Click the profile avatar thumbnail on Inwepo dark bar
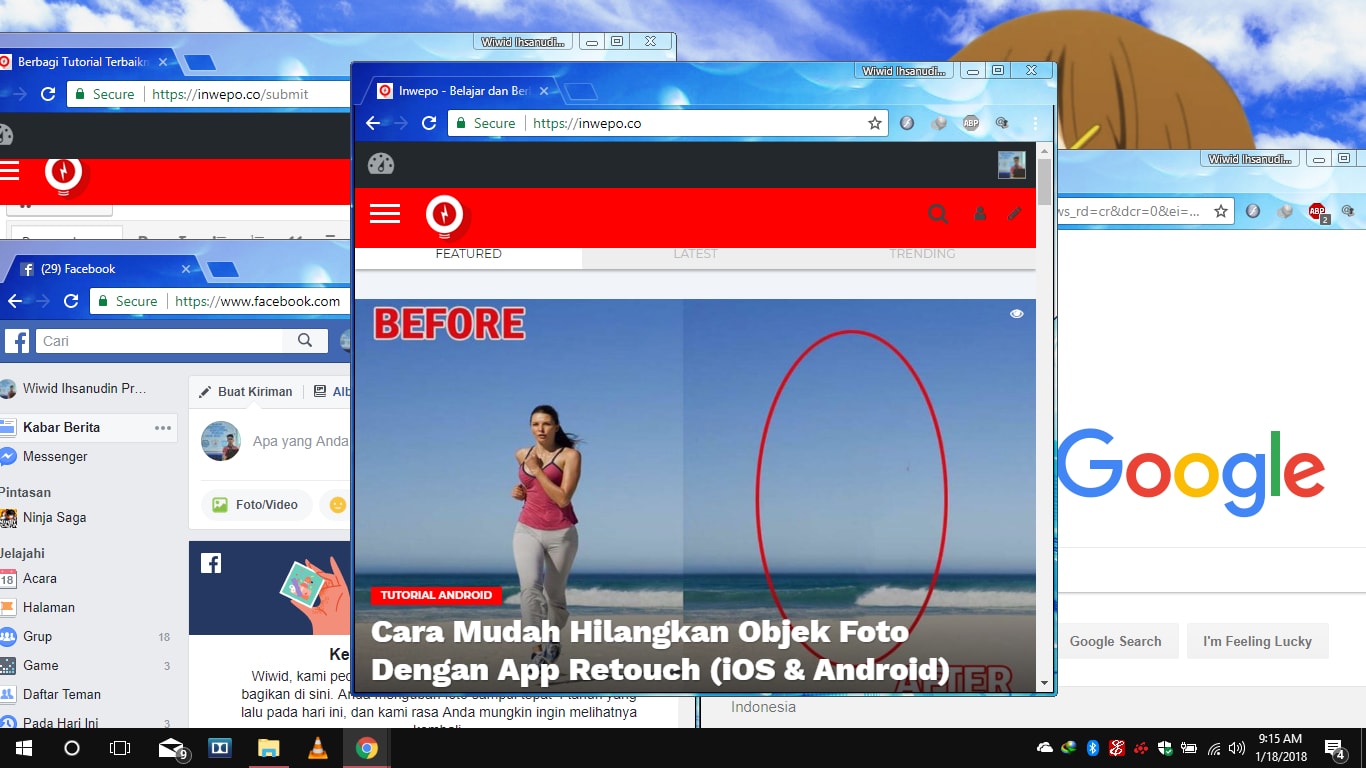 (1012, 165)
